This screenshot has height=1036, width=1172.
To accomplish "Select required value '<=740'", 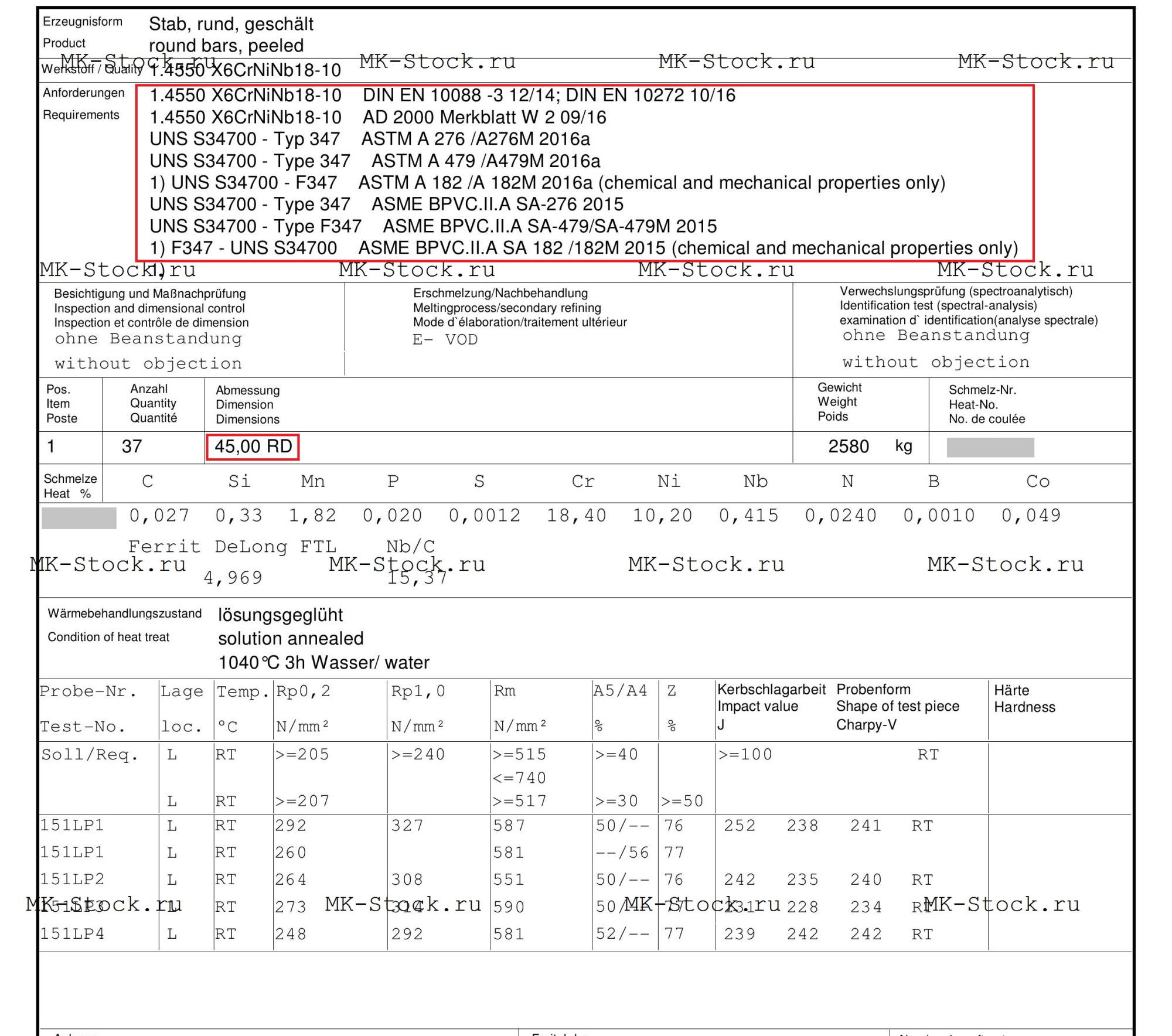I will click(x=520, y=778).
